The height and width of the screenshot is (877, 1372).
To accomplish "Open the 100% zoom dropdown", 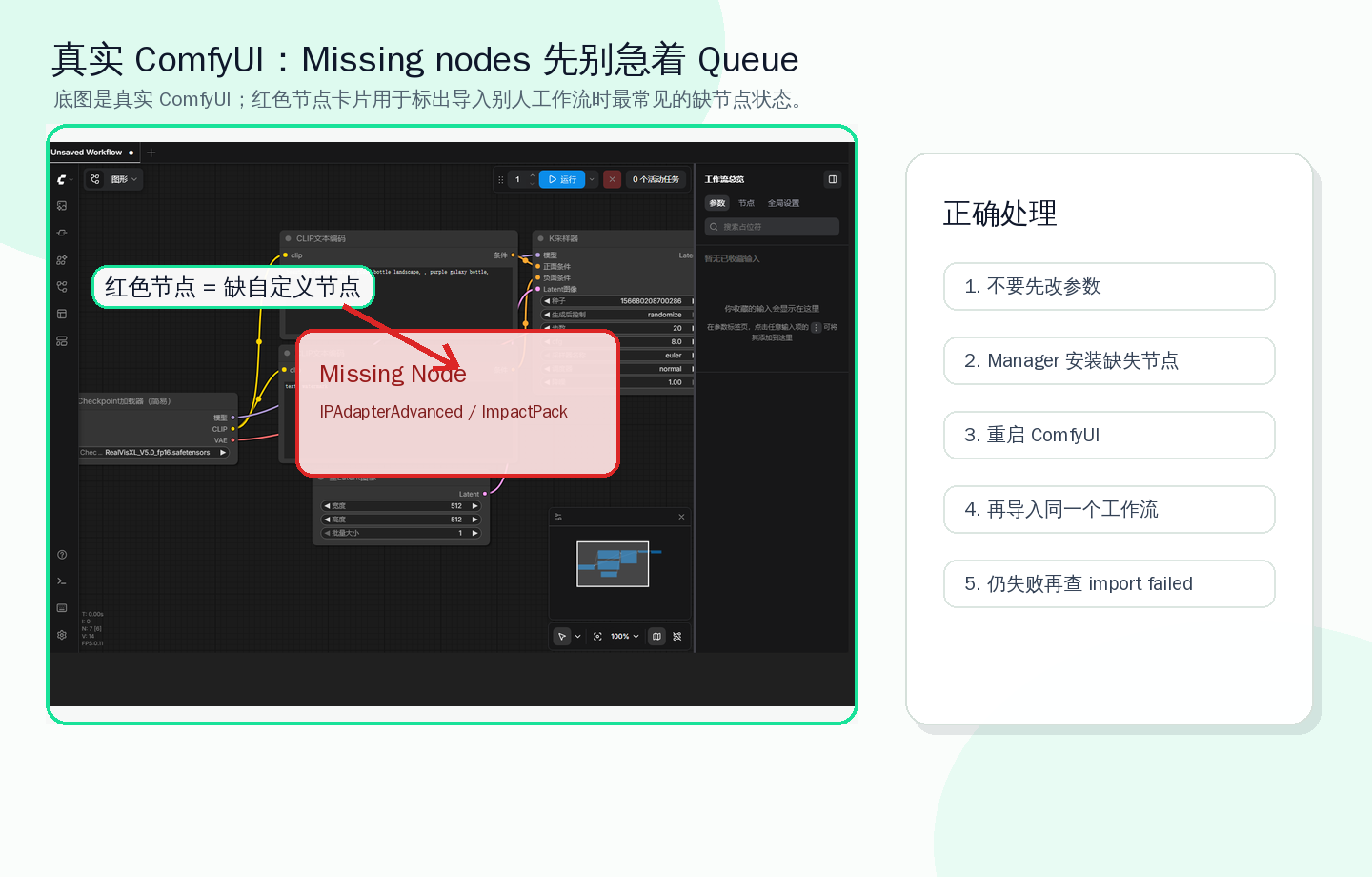I will click(625, 636).
